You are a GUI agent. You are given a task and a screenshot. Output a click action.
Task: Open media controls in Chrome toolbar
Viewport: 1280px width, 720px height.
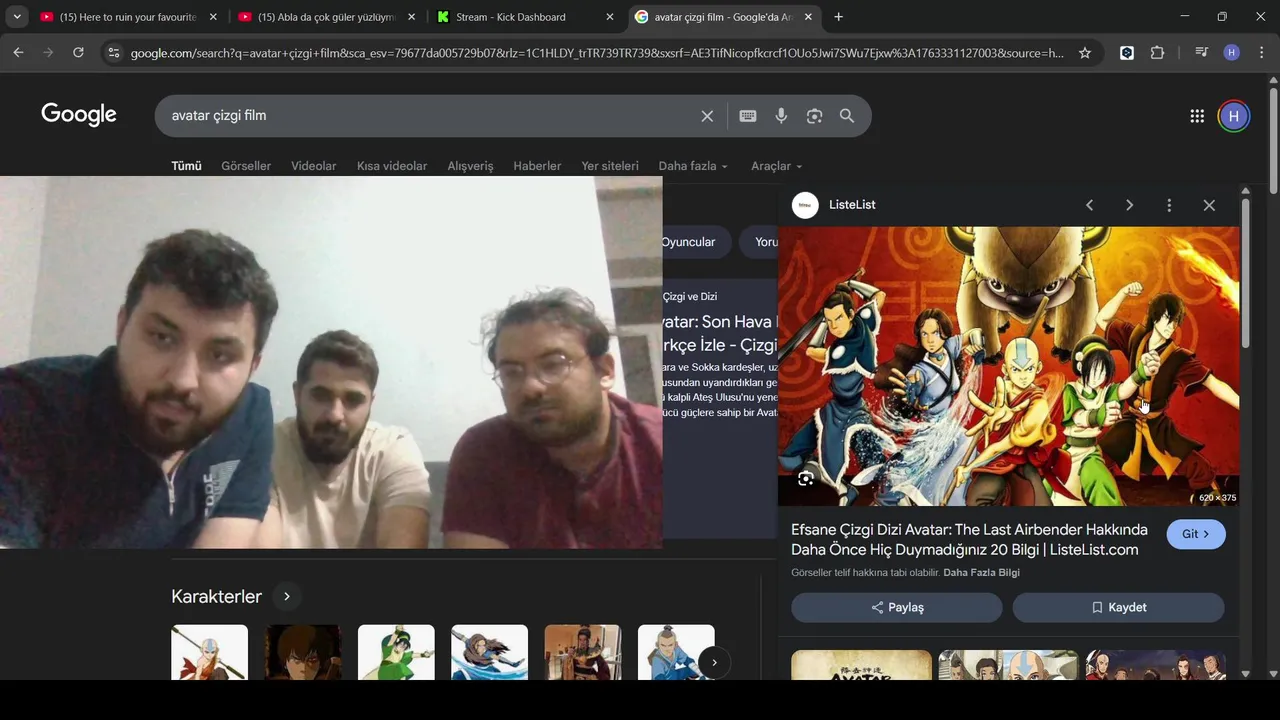pyautogui.click(x=1201, y=53)
